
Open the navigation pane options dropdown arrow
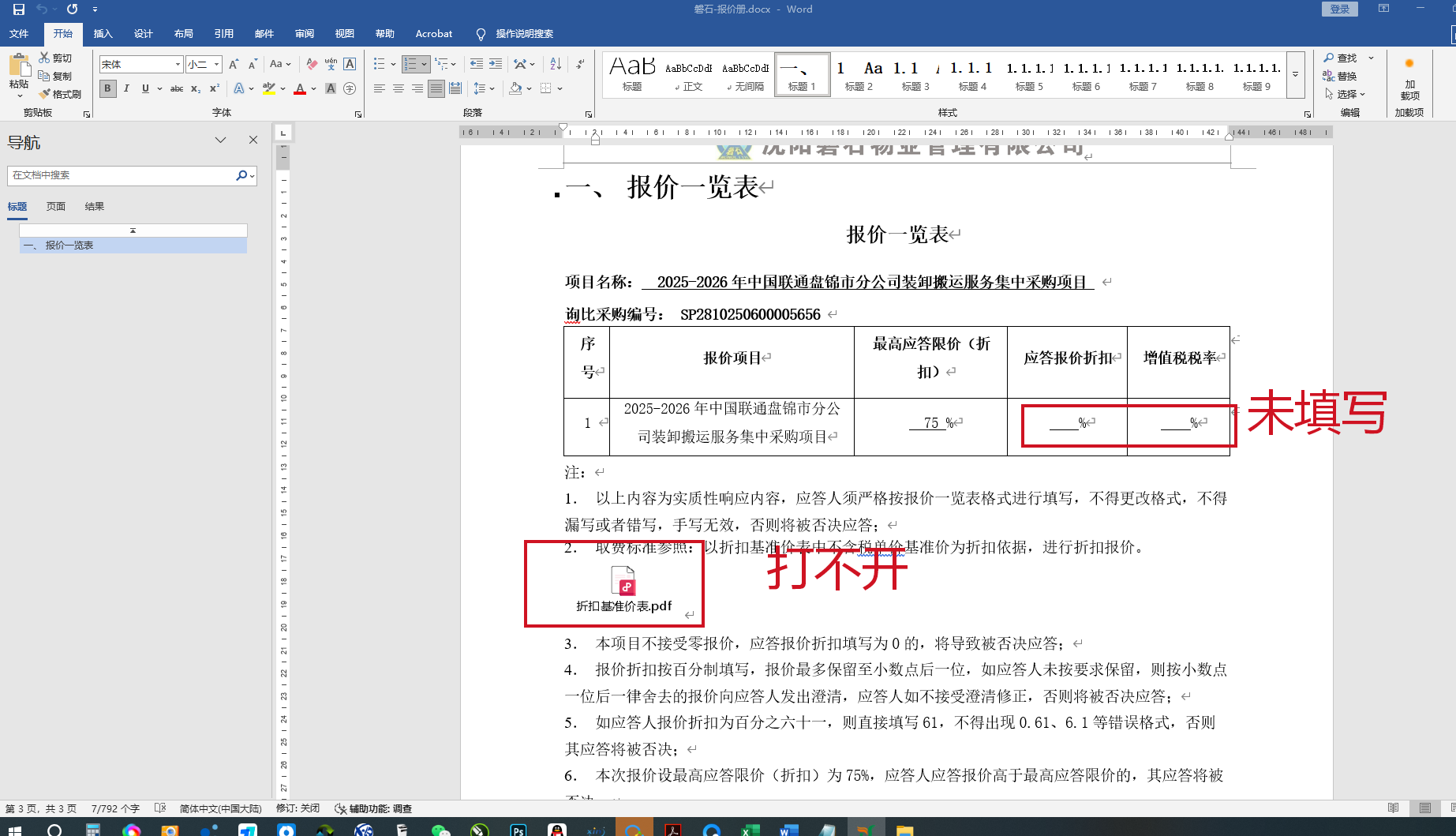point(221,140)
